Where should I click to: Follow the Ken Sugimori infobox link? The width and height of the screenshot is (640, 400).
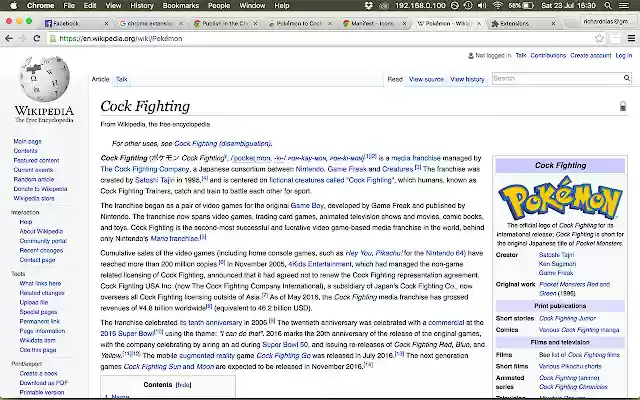[x=557, y=264]
